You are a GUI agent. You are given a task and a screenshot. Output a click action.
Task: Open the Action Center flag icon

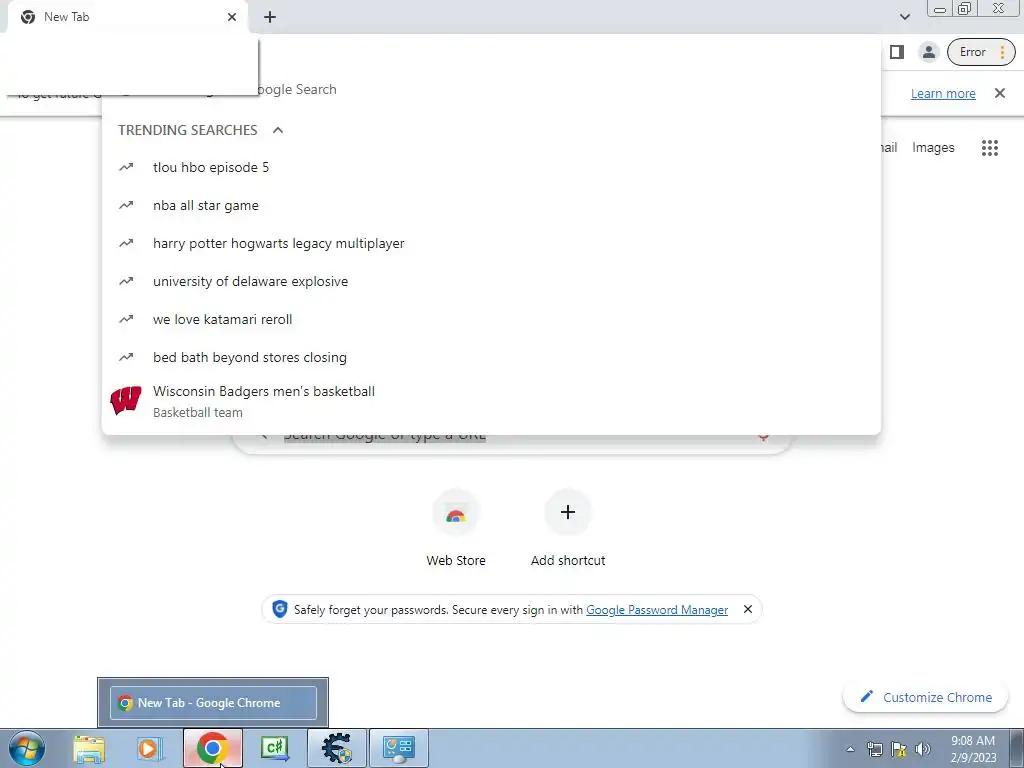point(899,749)
